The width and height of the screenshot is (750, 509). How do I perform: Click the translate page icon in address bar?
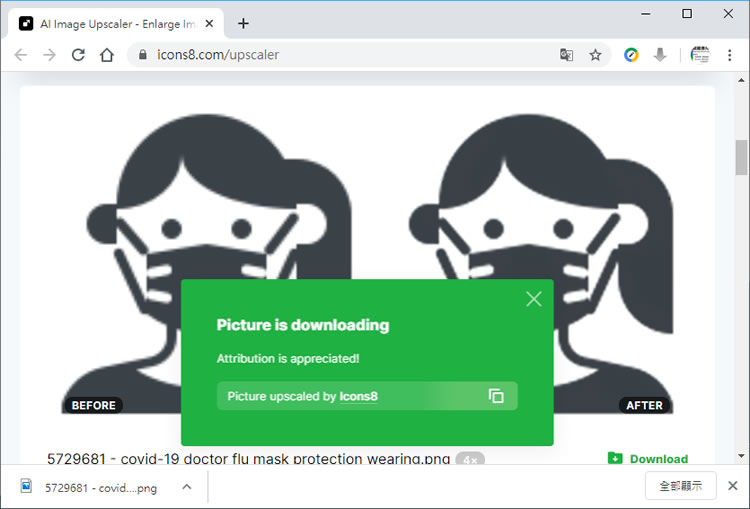click(x=567, y=55)
